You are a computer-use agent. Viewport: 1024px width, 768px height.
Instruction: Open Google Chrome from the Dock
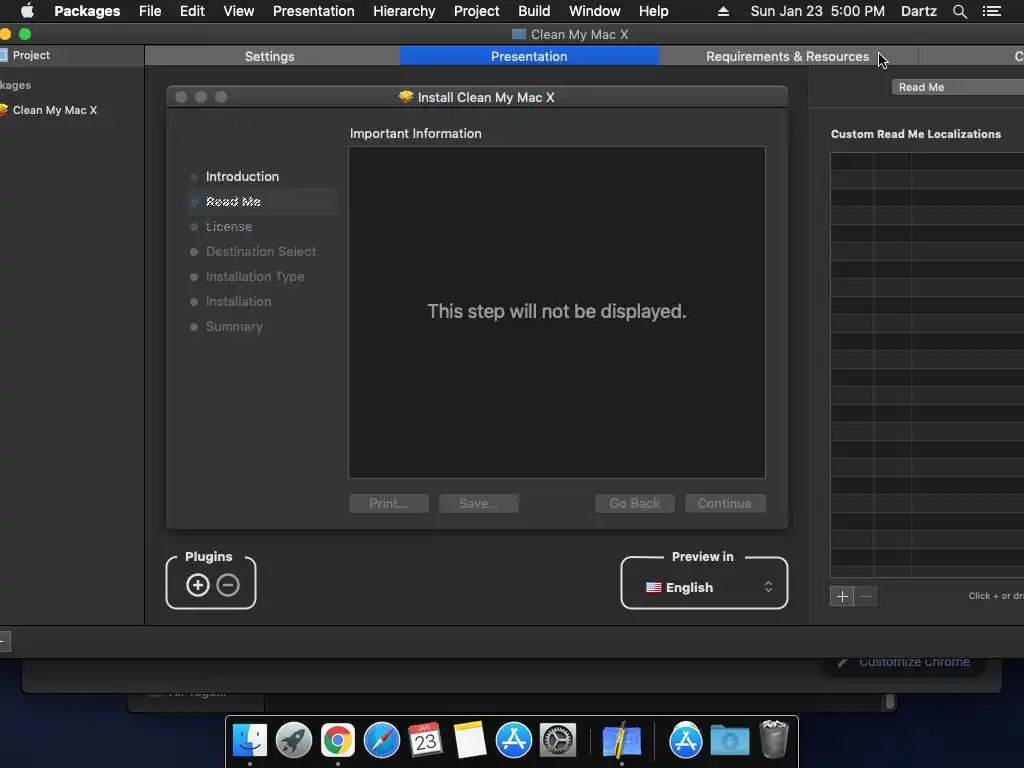pos(338,740)
